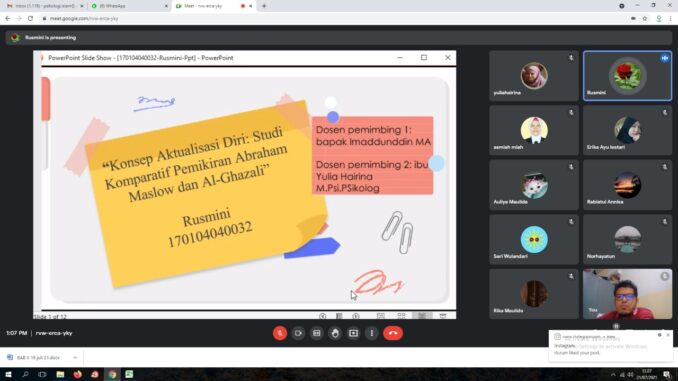
Task: Select Rusmini's participant tile
Action: [627, 76]
